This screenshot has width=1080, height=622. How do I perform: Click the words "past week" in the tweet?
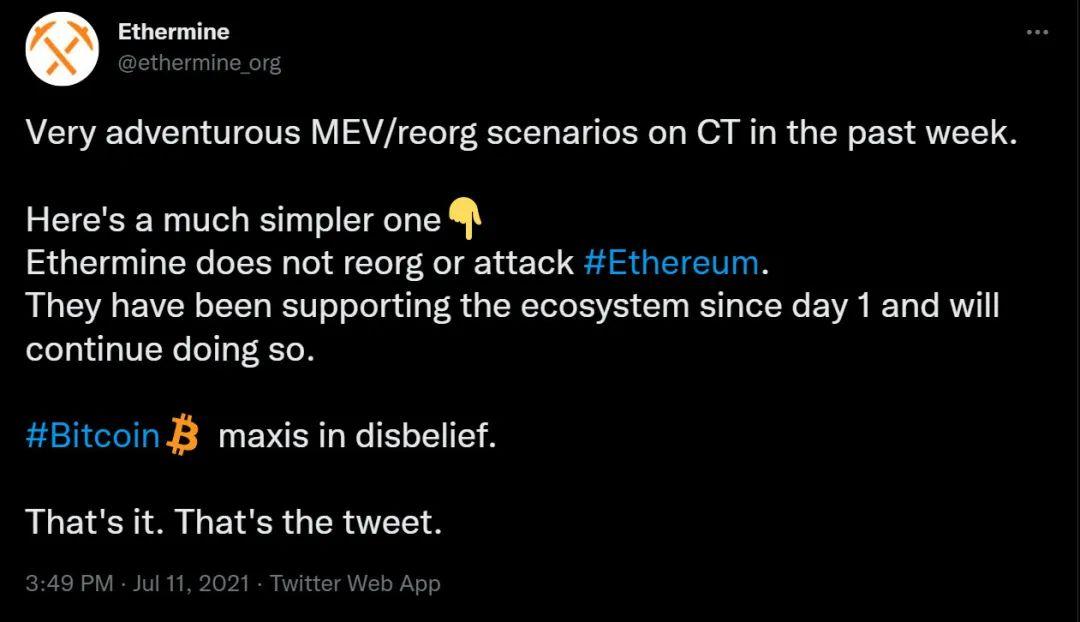coord(934,133)
